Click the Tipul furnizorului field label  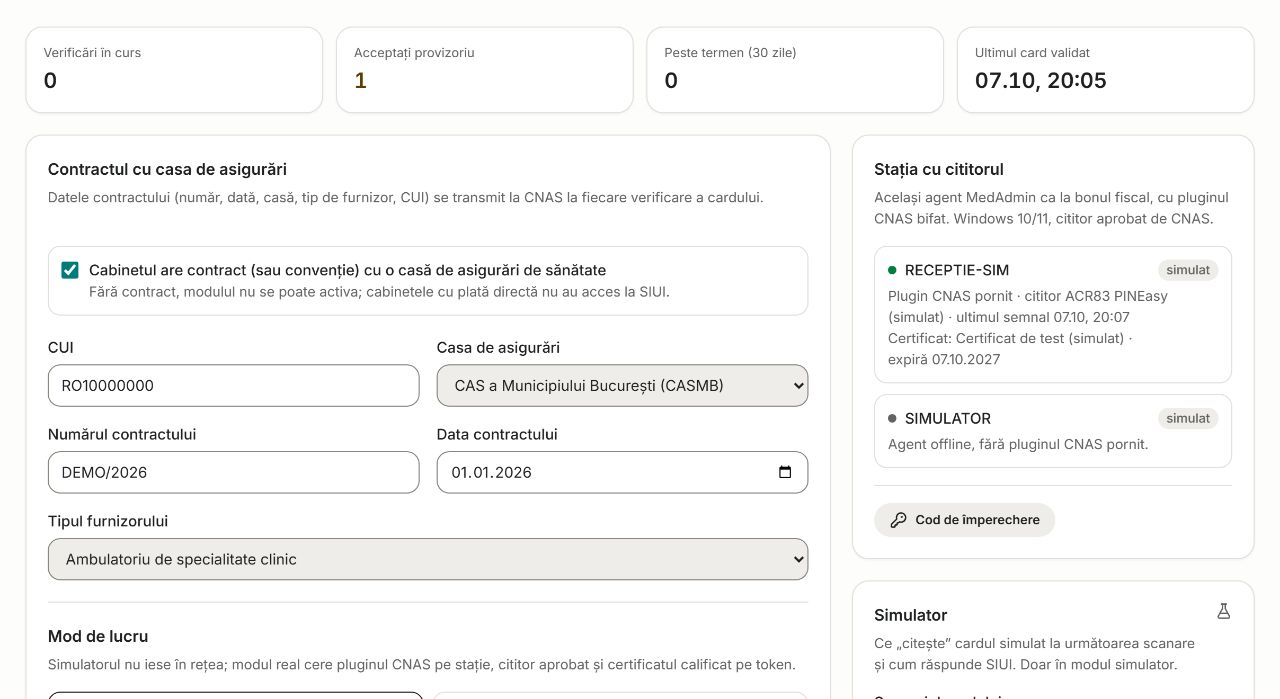[x=108, y=521]
